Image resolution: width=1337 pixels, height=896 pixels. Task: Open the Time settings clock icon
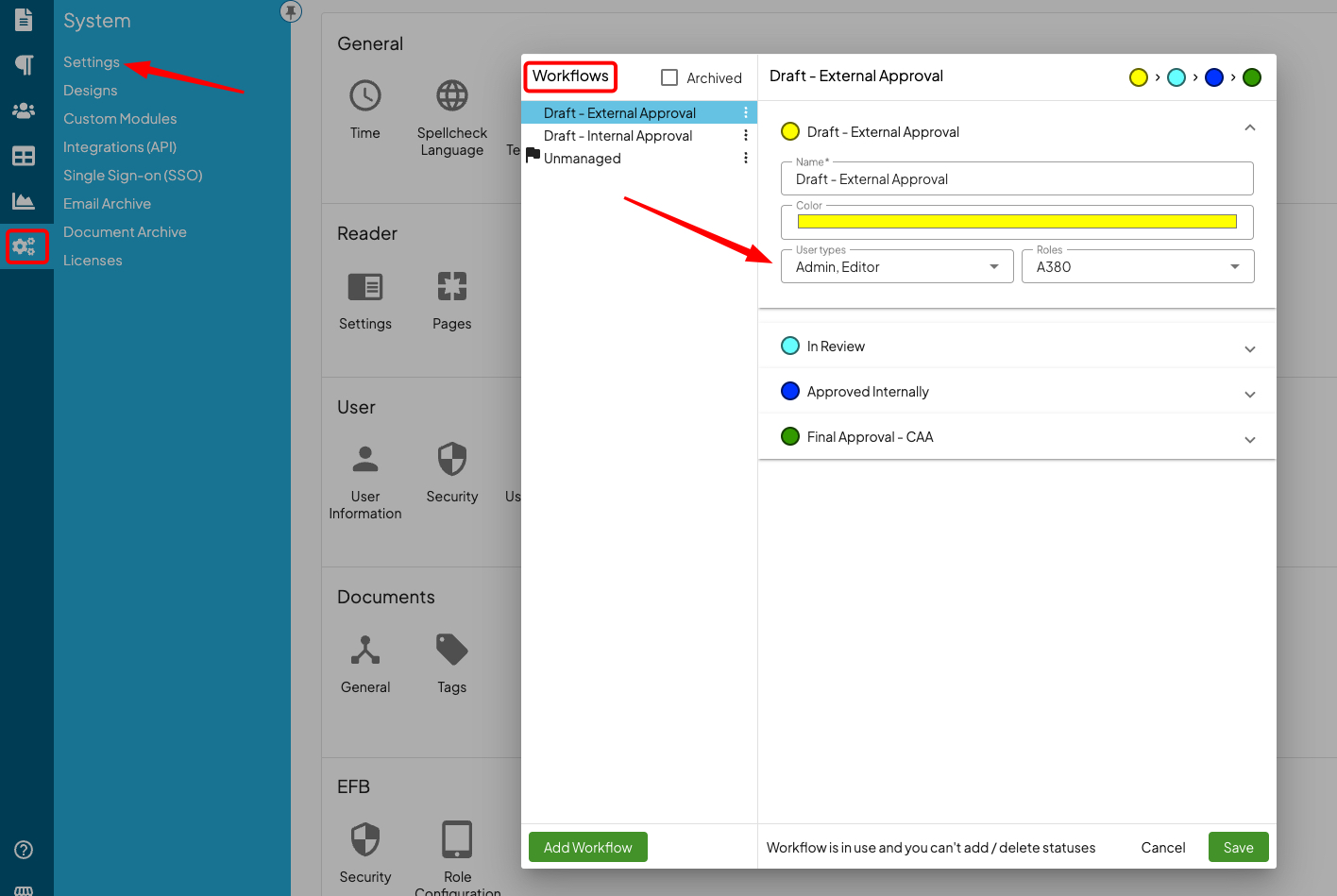(365, 95)
